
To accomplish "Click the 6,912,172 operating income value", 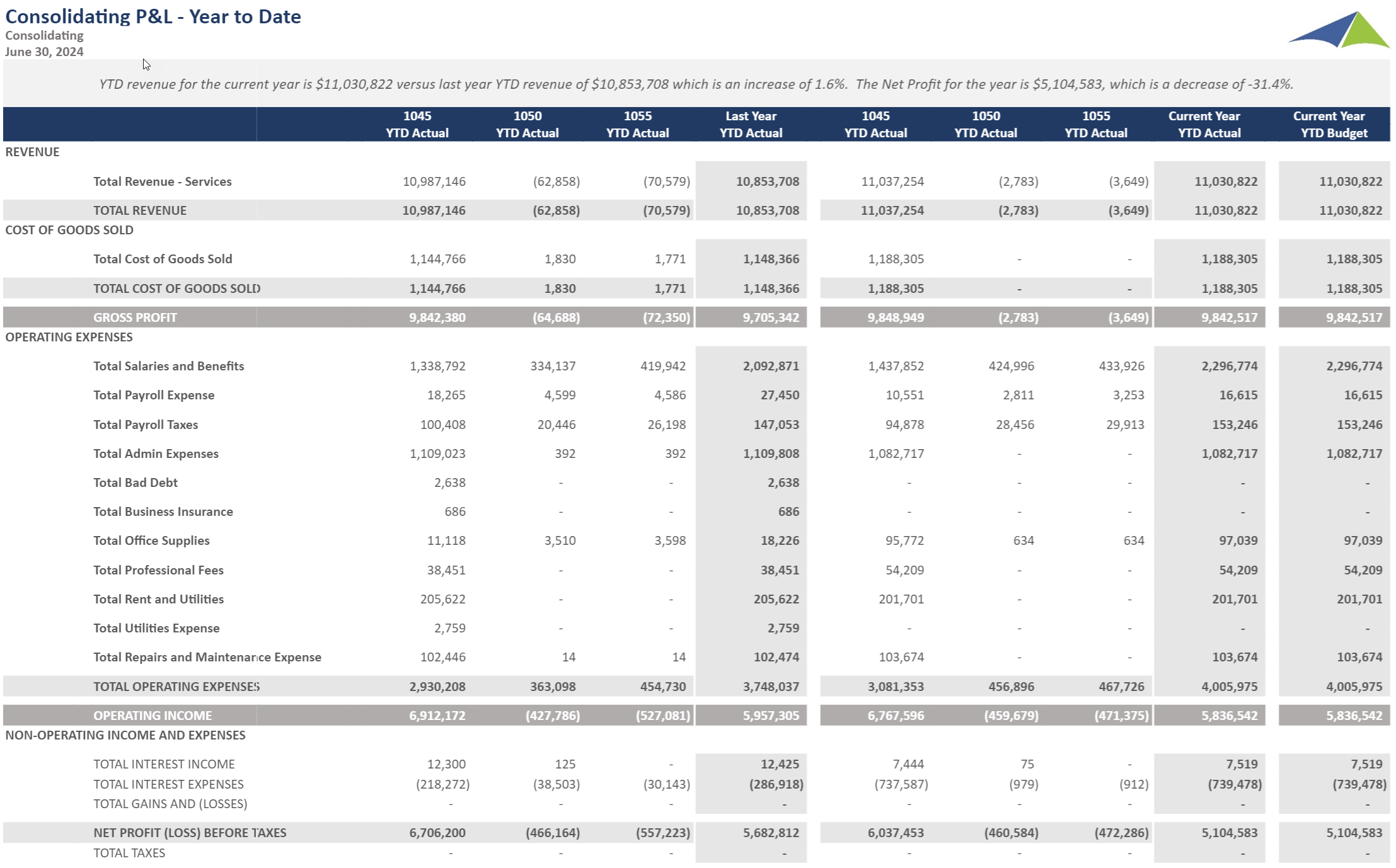I will coord(437,716).
